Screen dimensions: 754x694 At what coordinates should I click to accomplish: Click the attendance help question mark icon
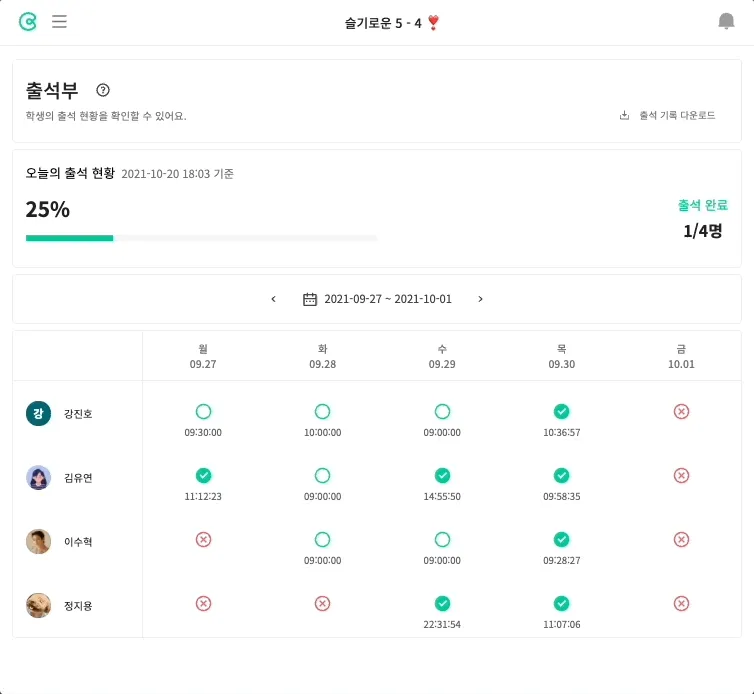point(103,90)
